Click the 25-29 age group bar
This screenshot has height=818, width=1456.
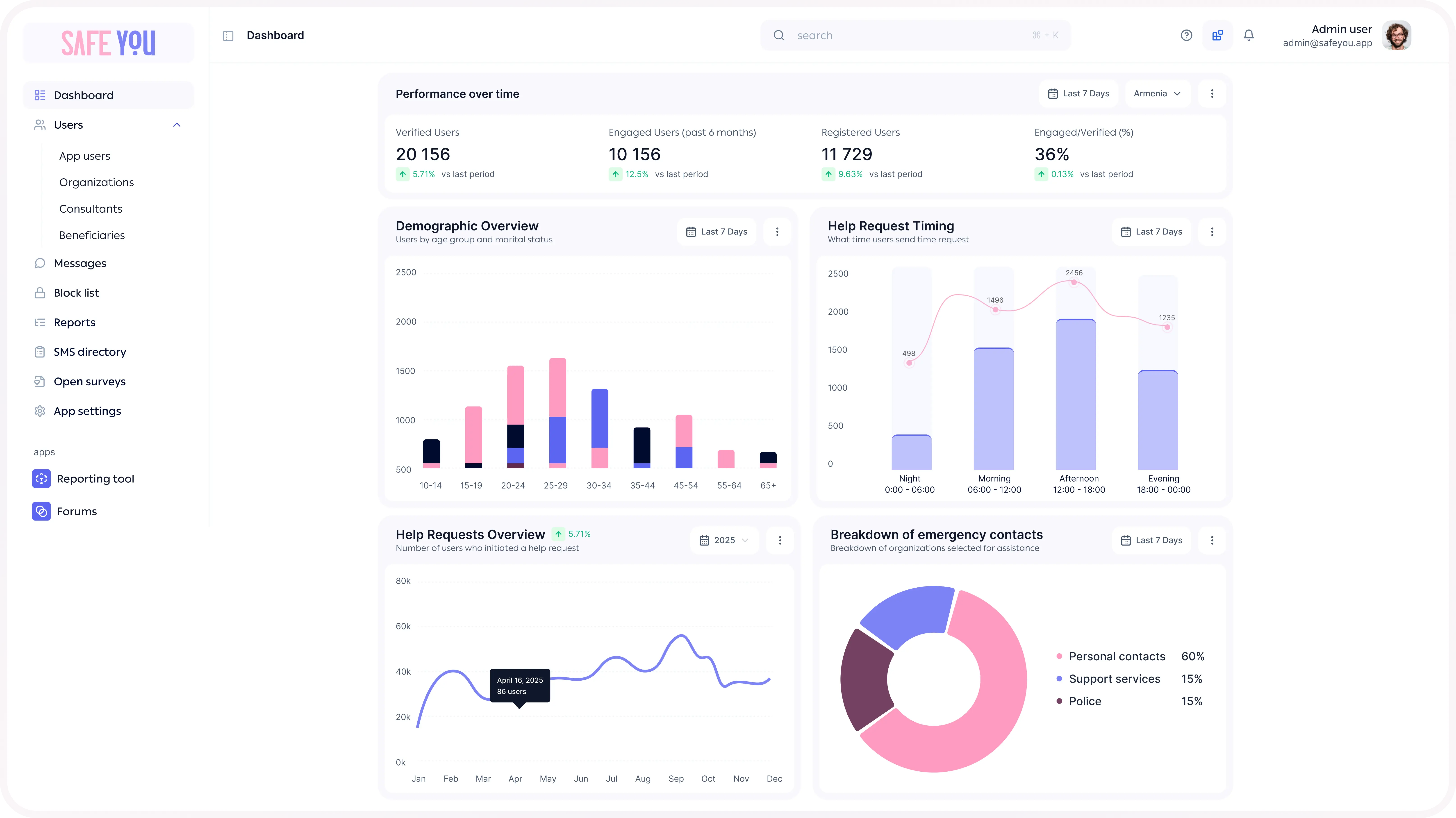[x=558, y=413]
